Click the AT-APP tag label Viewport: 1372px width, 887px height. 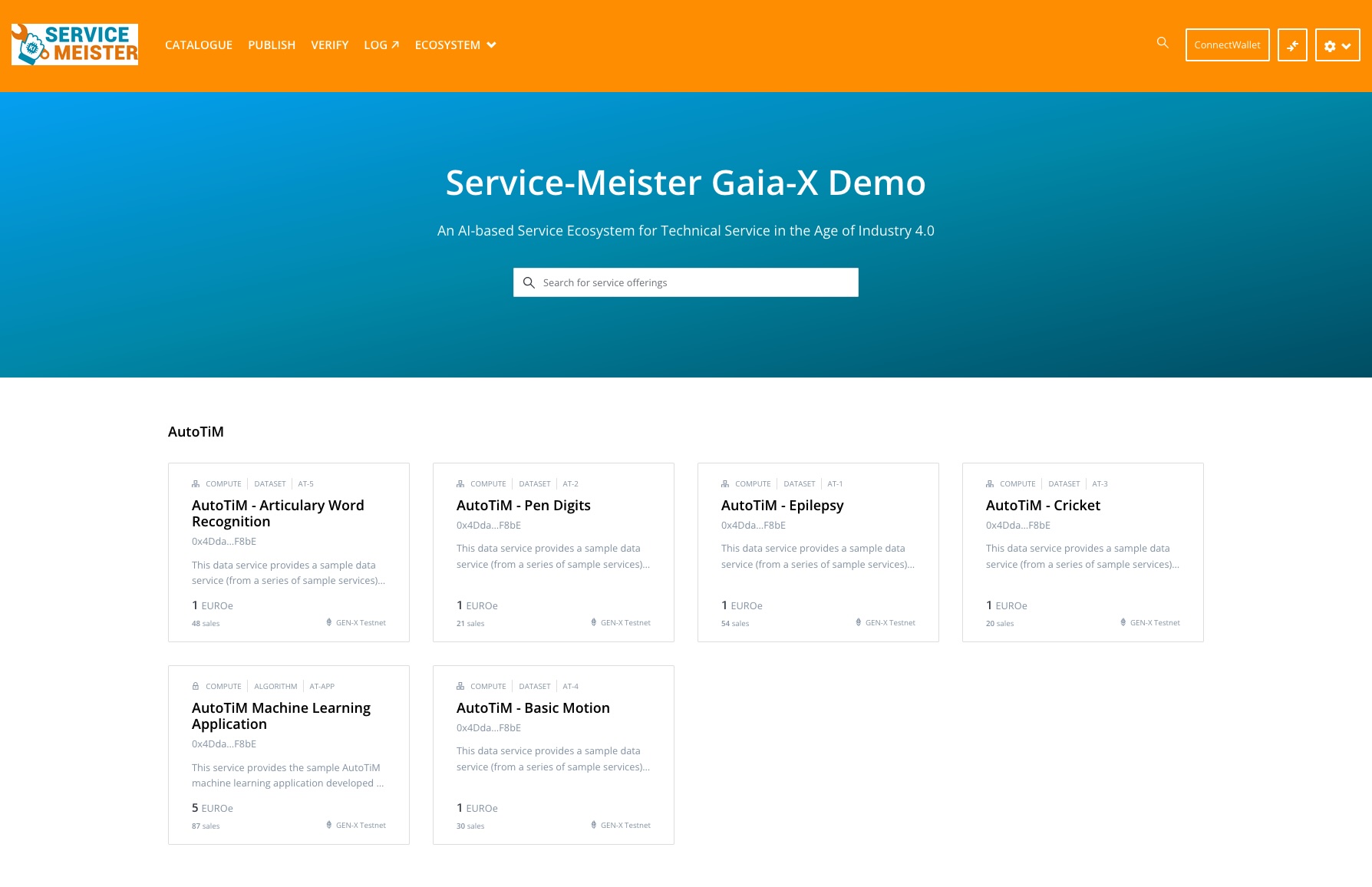[x=322, y=687]
